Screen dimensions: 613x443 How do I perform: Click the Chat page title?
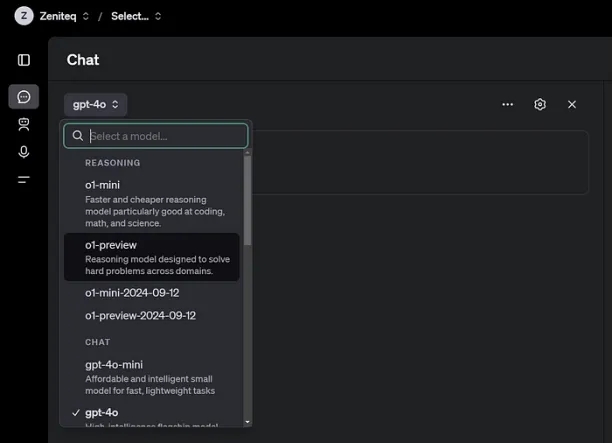coord(83,60)
